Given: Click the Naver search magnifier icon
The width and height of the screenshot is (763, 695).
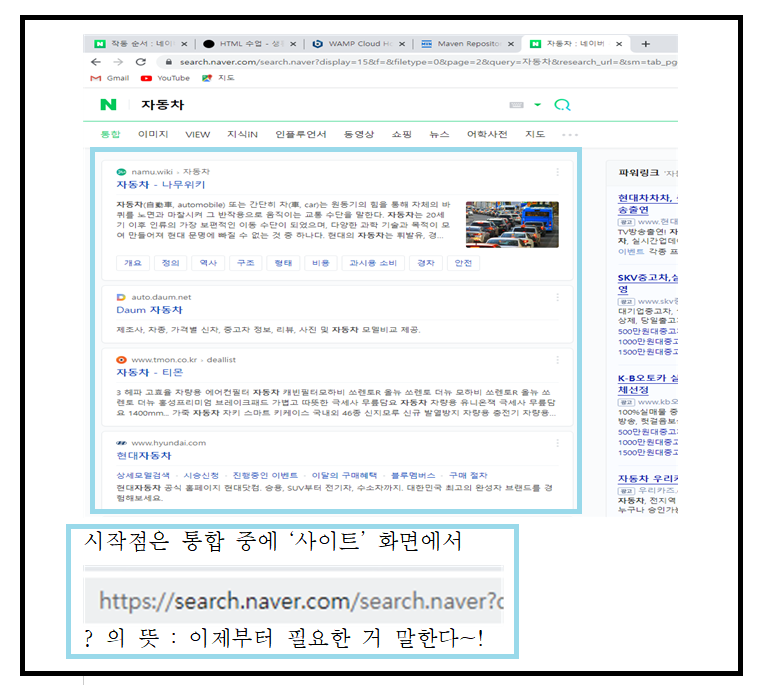Looking at the screenshot, I should (x=562, y=105).
